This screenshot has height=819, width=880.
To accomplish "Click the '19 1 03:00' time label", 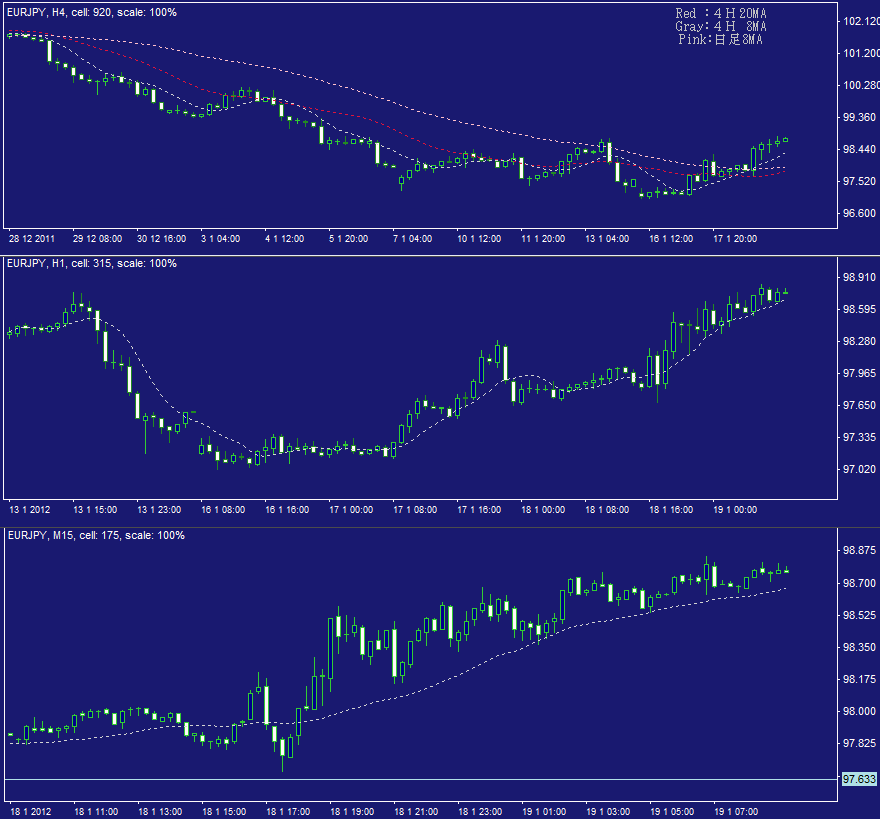I will (x=608, y=812).
